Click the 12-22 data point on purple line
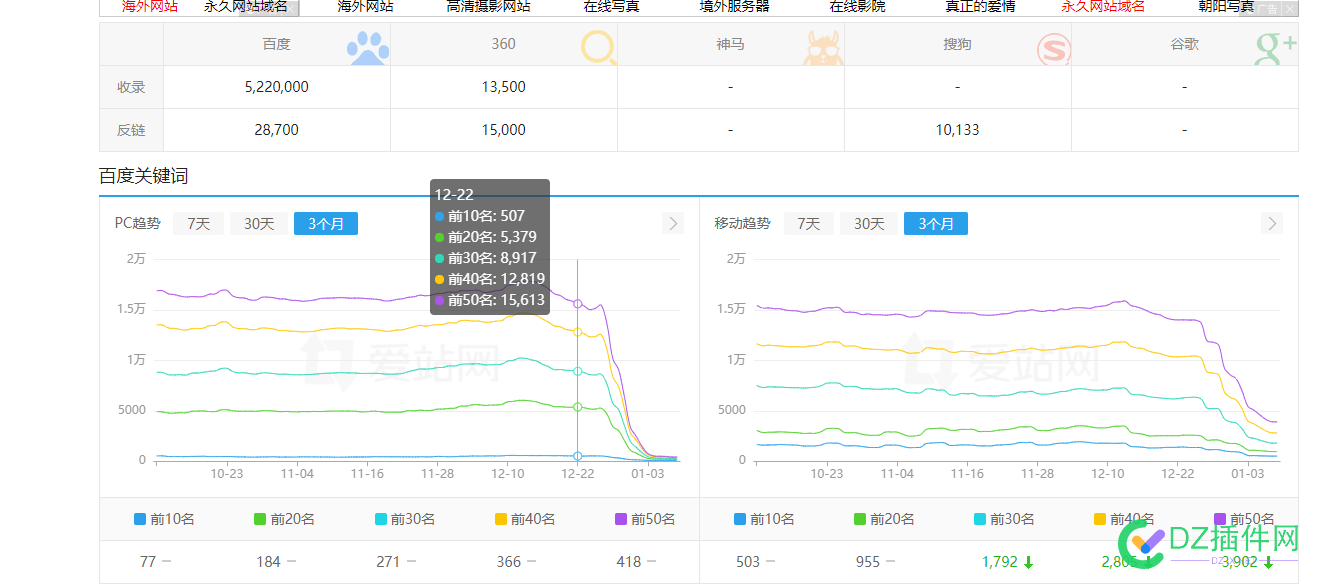 coord(578,303)
